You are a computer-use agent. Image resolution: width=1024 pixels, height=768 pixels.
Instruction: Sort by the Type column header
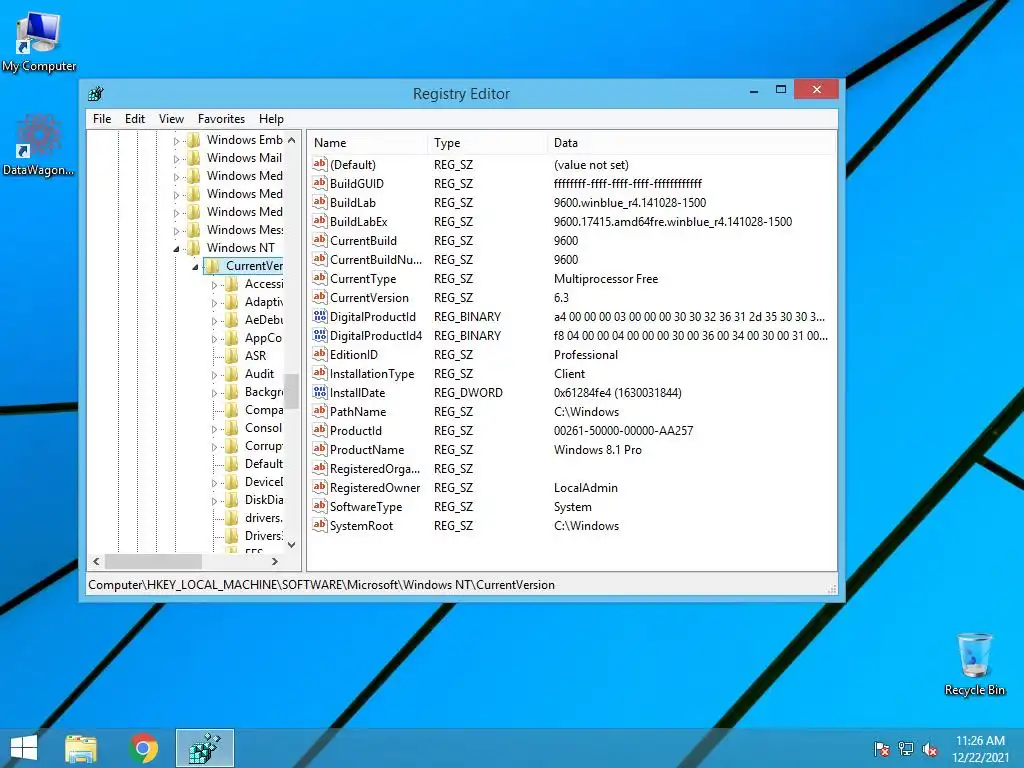coord(488,142)
